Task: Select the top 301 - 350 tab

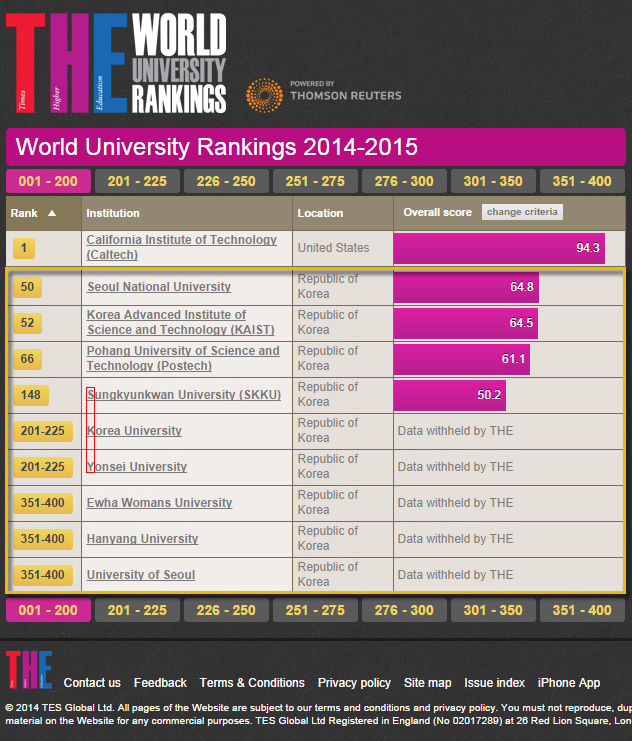Action: (x=493, y=181)
